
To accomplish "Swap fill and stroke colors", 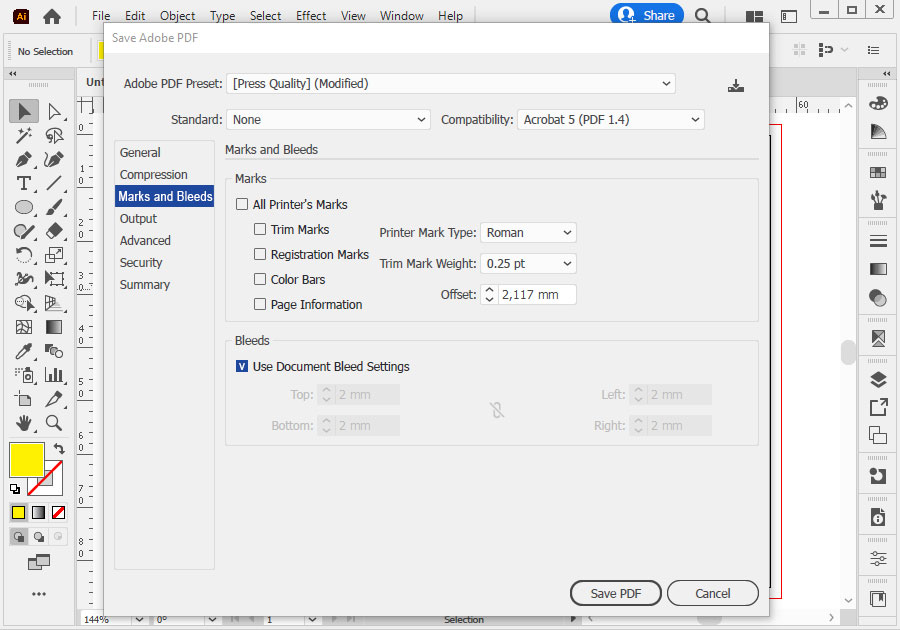I will pos(59,448).
